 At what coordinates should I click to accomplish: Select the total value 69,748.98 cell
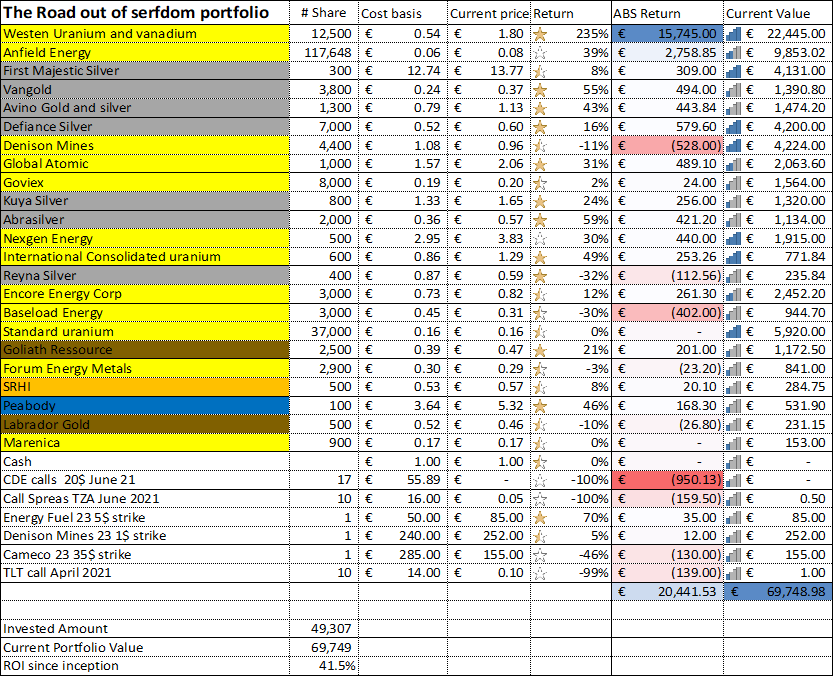(778, 591)
